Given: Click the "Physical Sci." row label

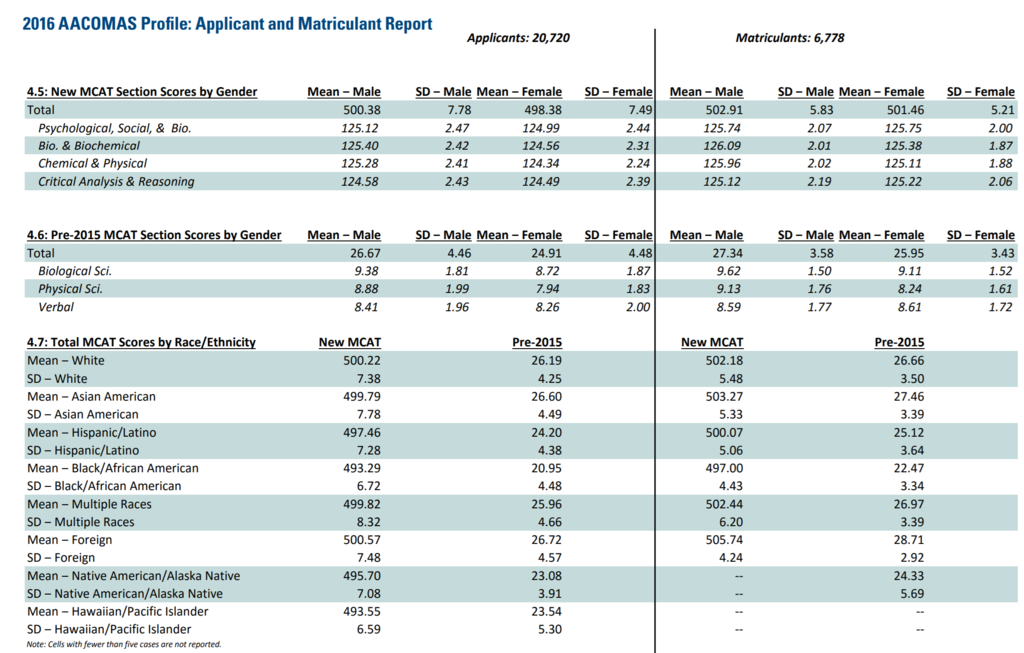Looking at the screenshot, I should (x=70, y=289).
